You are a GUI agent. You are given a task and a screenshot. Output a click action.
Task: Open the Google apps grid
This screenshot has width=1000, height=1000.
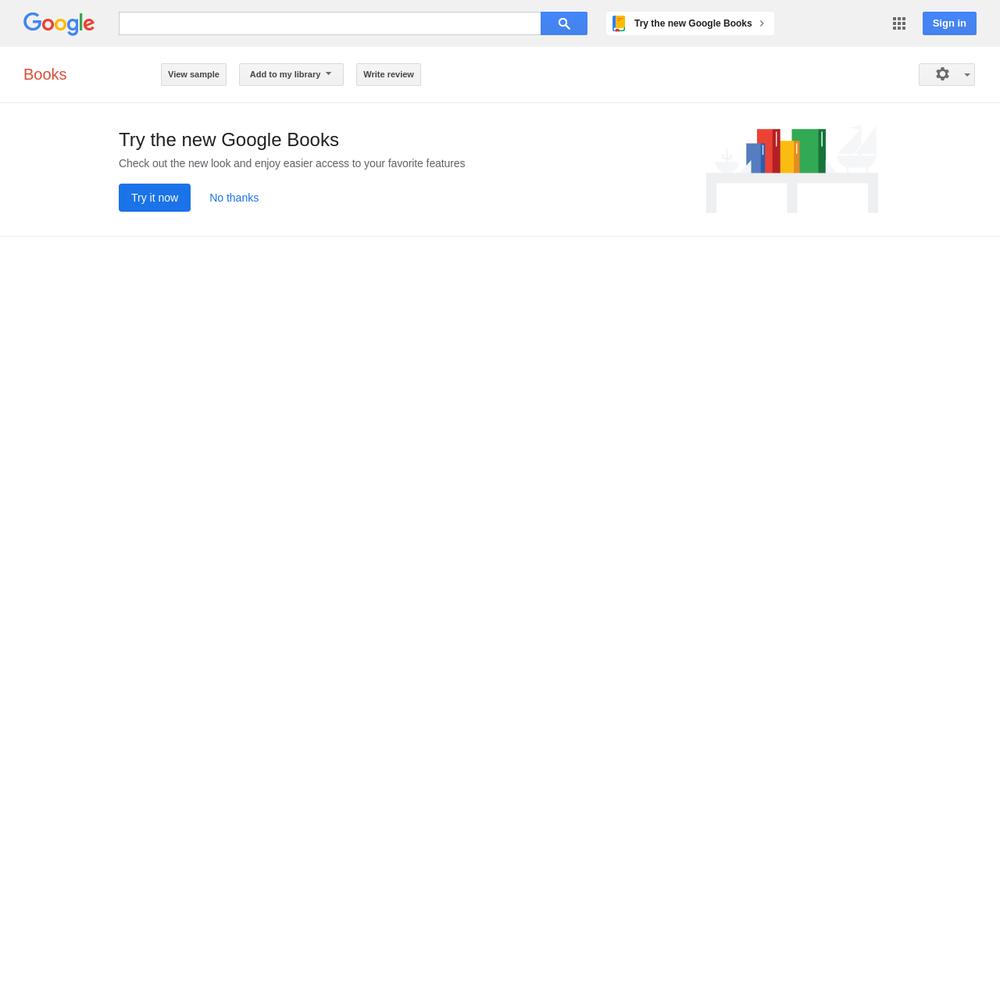899,24
